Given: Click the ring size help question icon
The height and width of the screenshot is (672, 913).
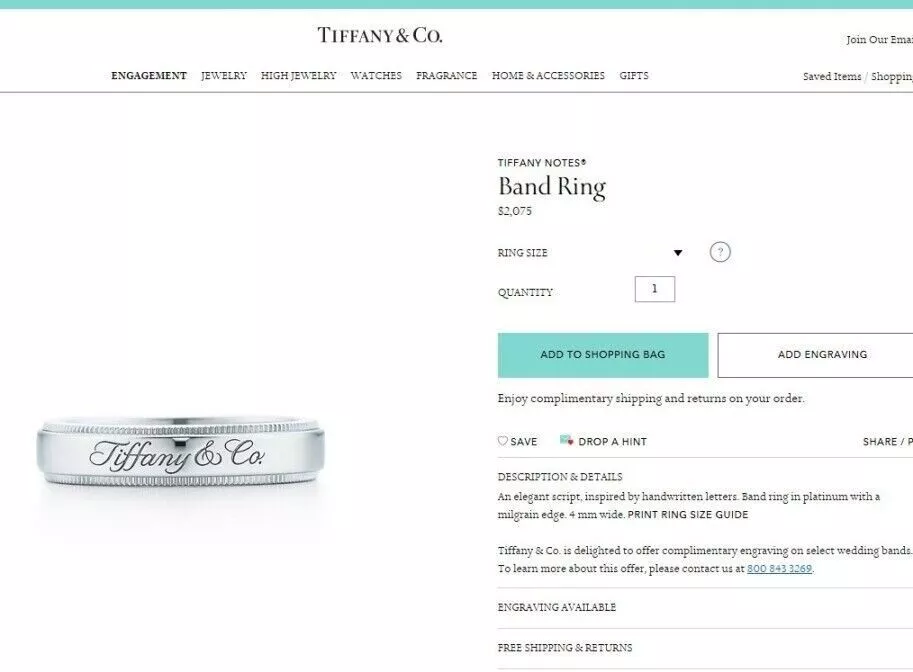Looking at the screenshot, I should click(720, 252).
